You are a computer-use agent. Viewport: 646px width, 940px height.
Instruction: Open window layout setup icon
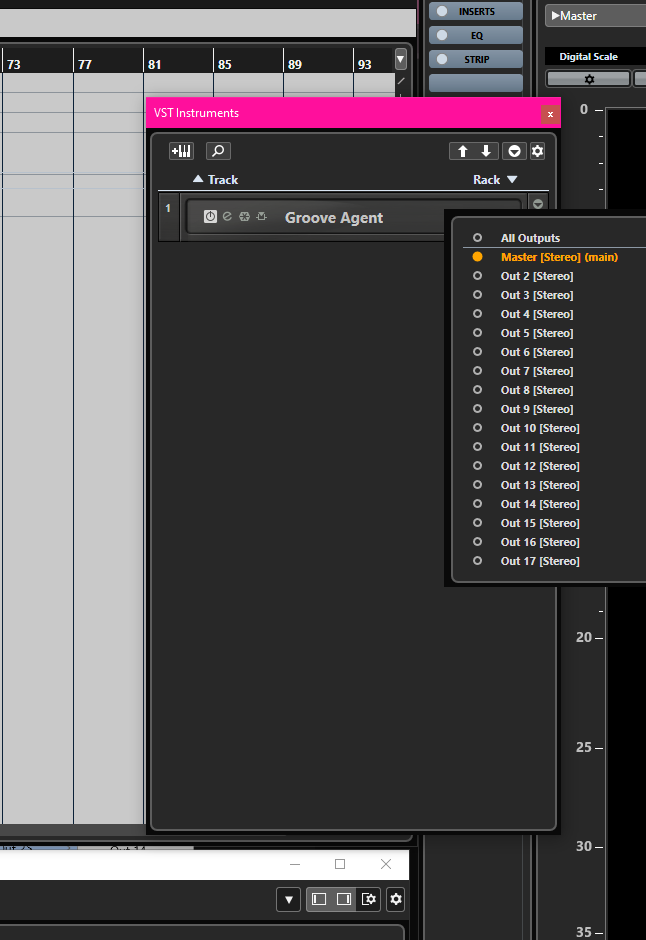[369, 899]
